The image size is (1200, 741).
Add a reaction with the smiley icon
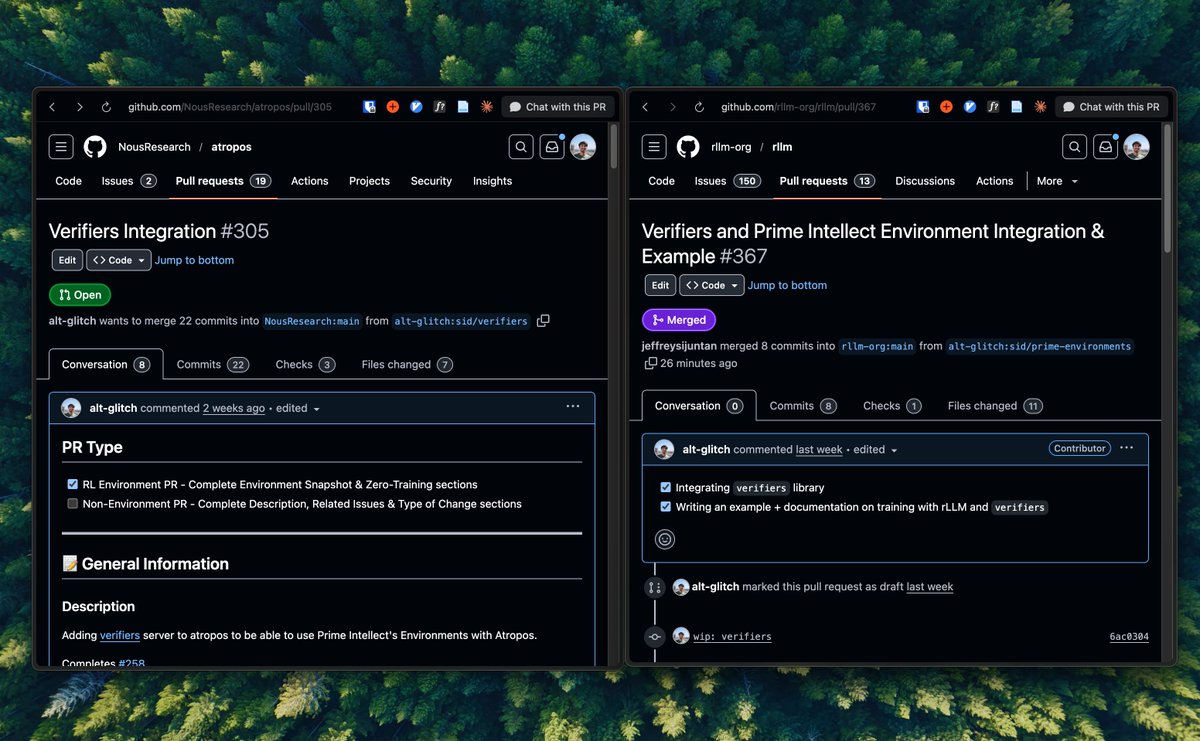[665, 537]
